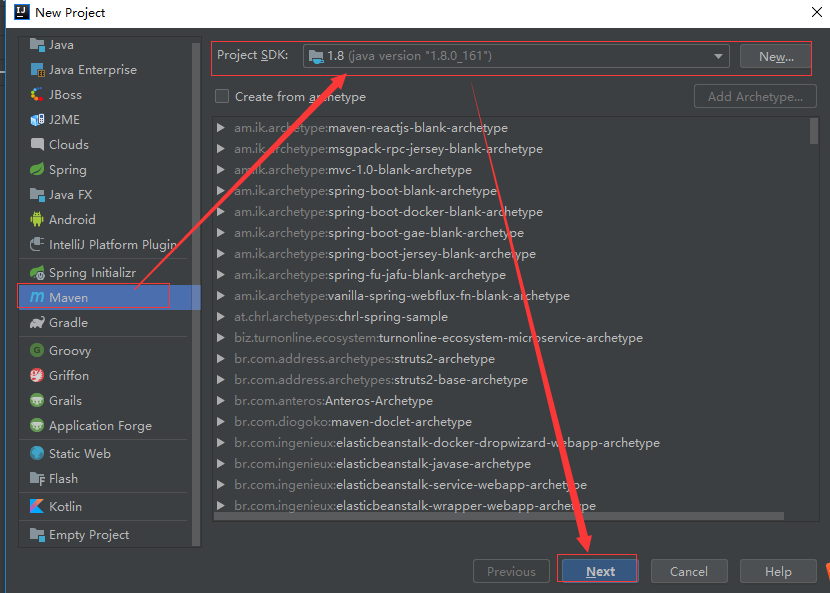
Task: Select the Spring leaf icon
Action: point(37,169)
